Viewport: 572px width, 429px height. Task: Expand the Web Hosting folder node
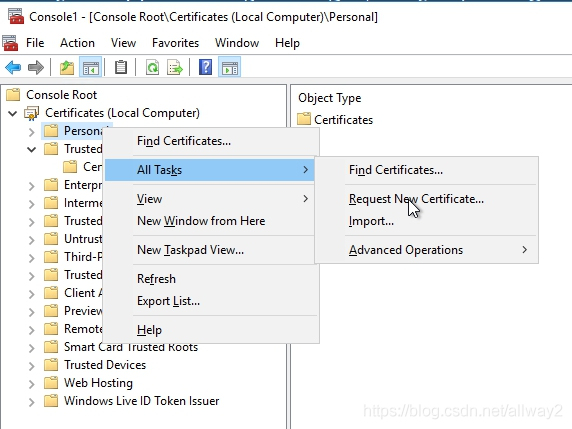pos(32,384)
